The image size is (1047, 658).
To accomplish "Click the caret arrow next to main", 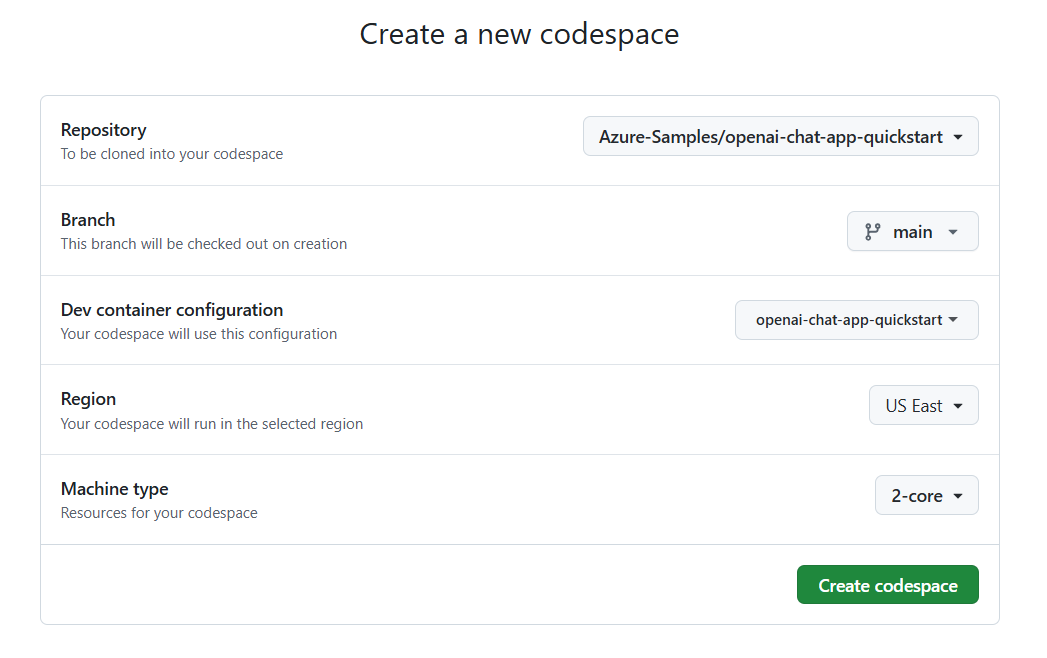I will tap(953, 232).
